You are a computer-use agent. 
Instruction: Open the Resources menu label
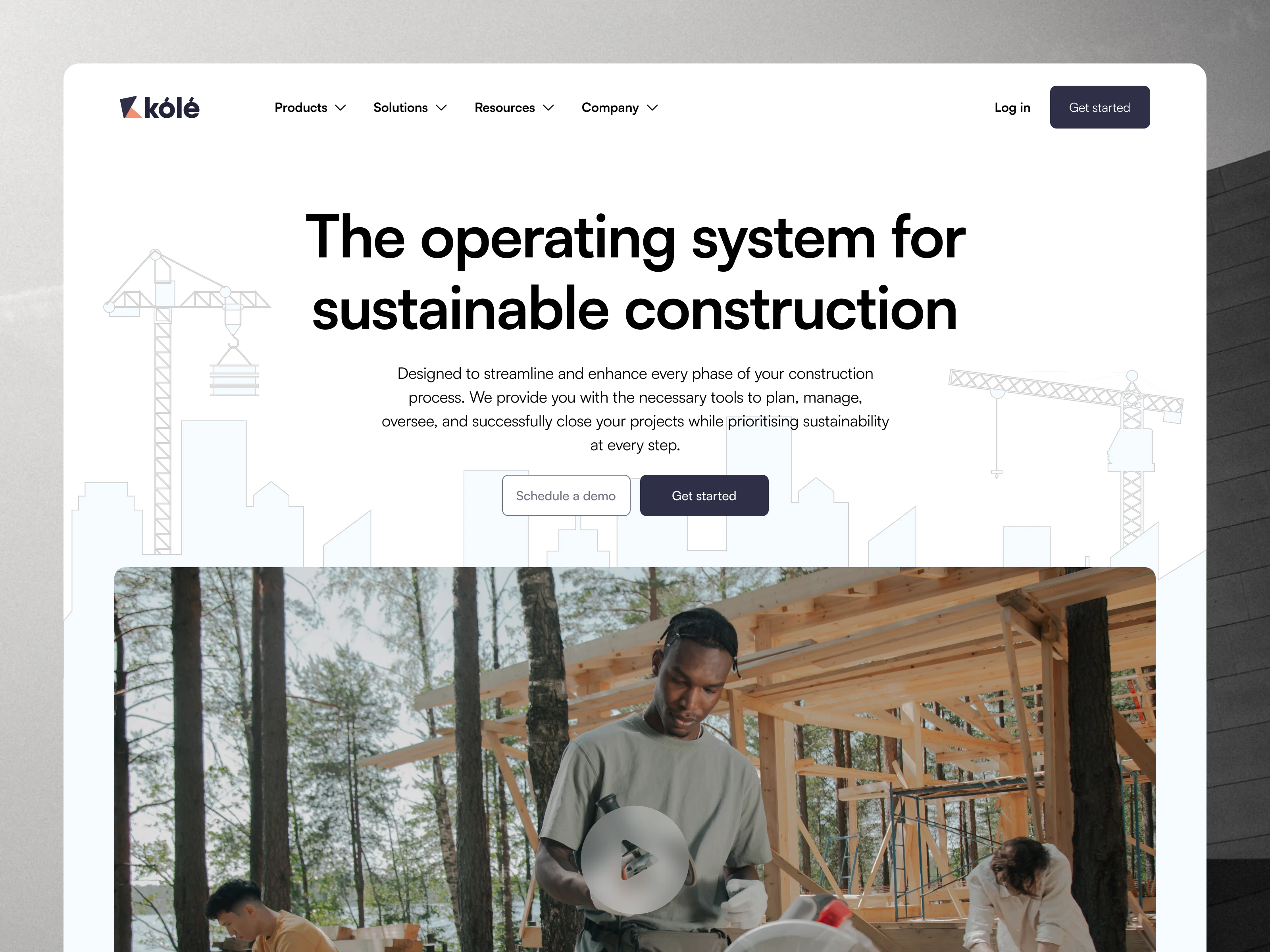(505, 107)
